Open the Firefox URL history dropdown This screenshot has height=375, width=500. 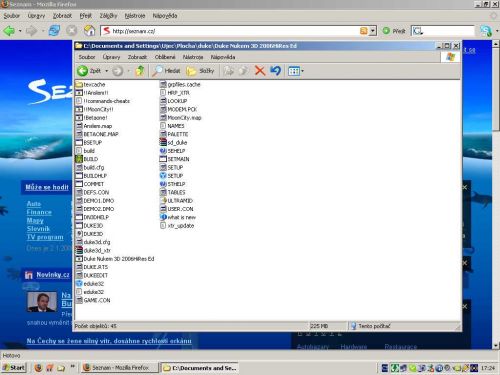pyautogui.click(x=373, y=31)
